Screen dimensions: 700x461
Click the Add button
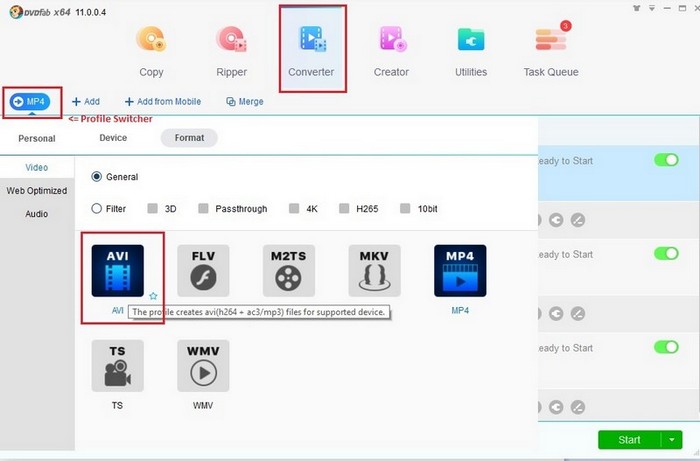(x=86, y=102)
